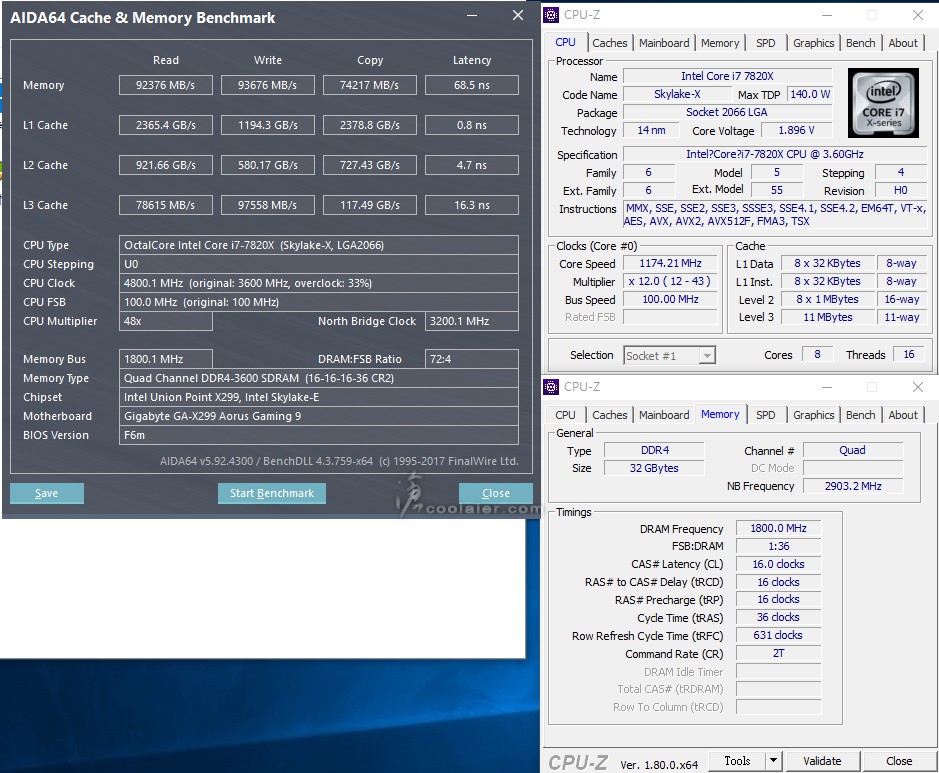
Task: Click the Tools button in CPU-Z
Action: (x=737, y=760)
